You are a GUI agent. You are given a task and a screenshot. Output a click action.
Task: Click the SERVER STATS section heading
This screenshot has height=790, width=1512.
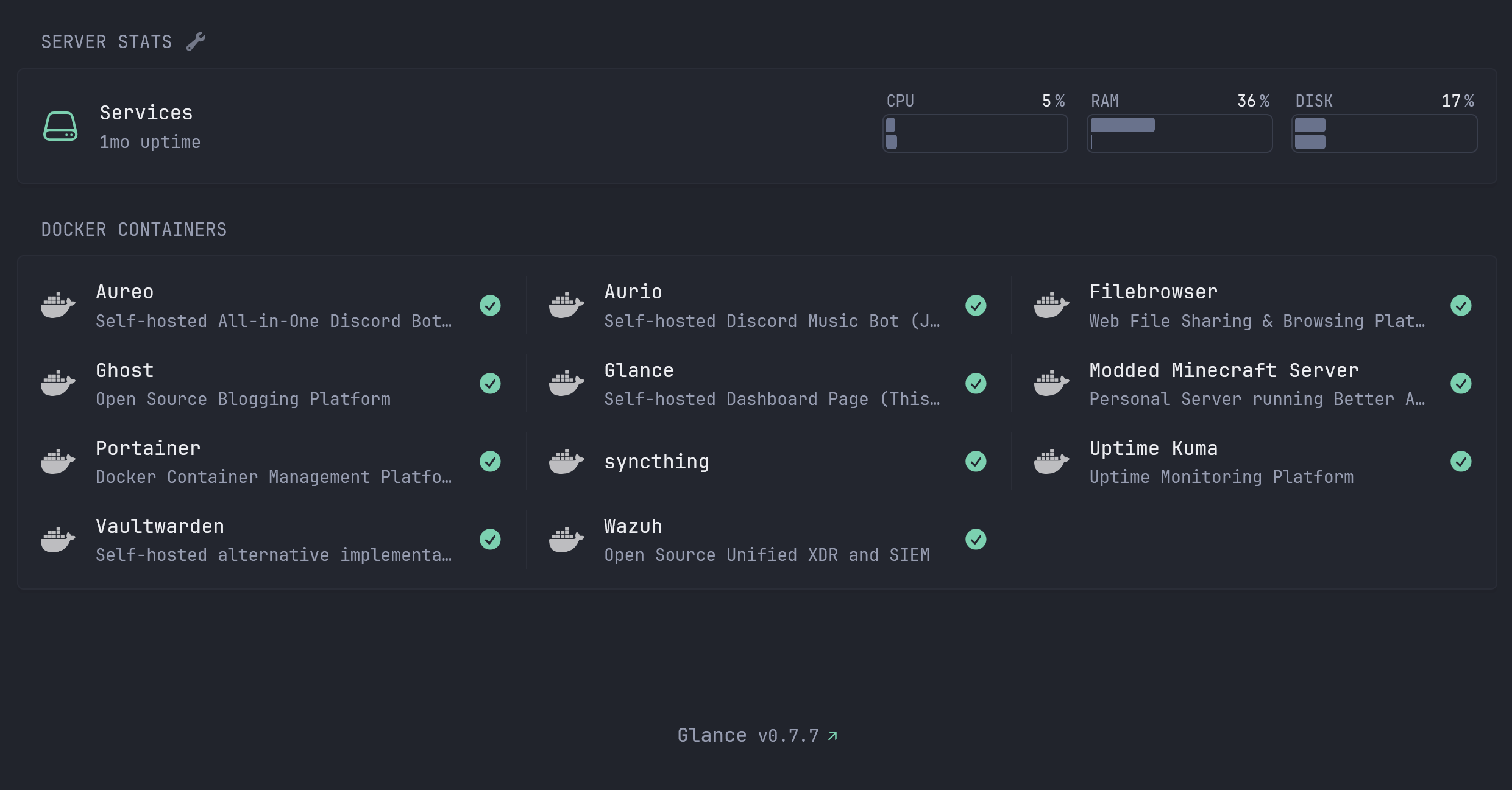click(107, 42)
